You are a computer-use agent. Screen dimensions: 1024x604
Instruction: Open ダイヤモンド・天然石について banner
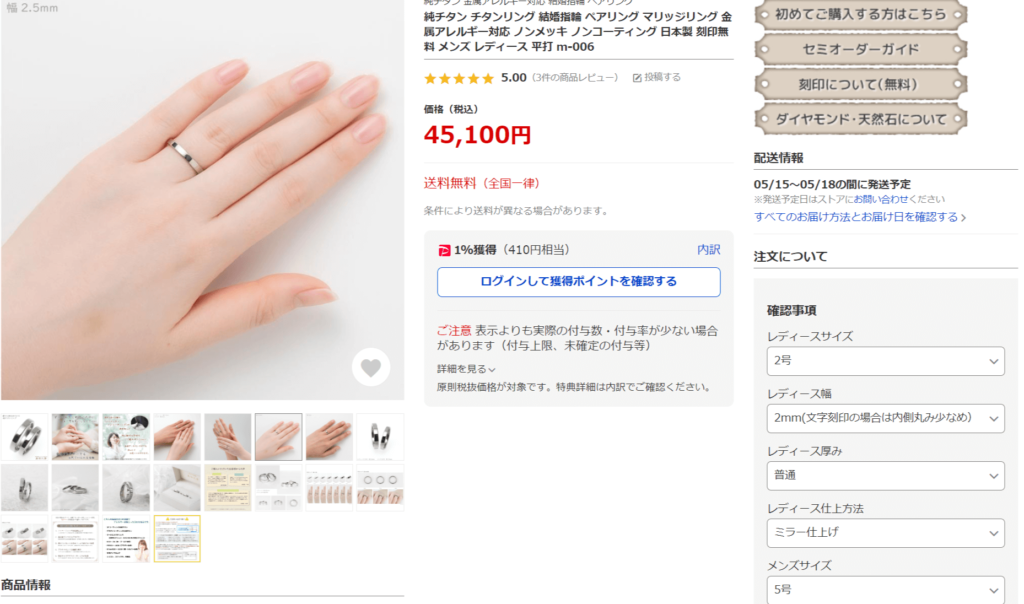(861, 119)
